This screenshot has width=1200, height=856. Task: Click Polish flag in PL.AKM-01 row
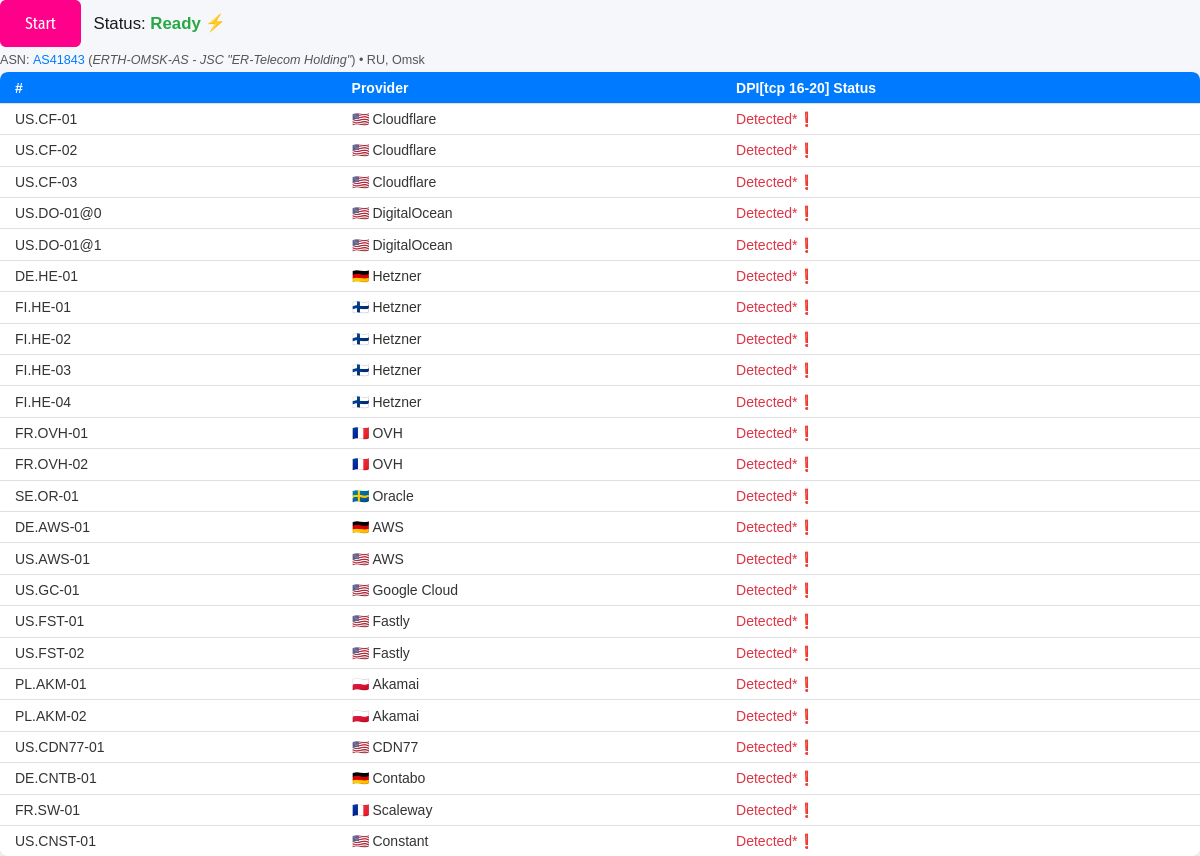click(x=360, y=684)
